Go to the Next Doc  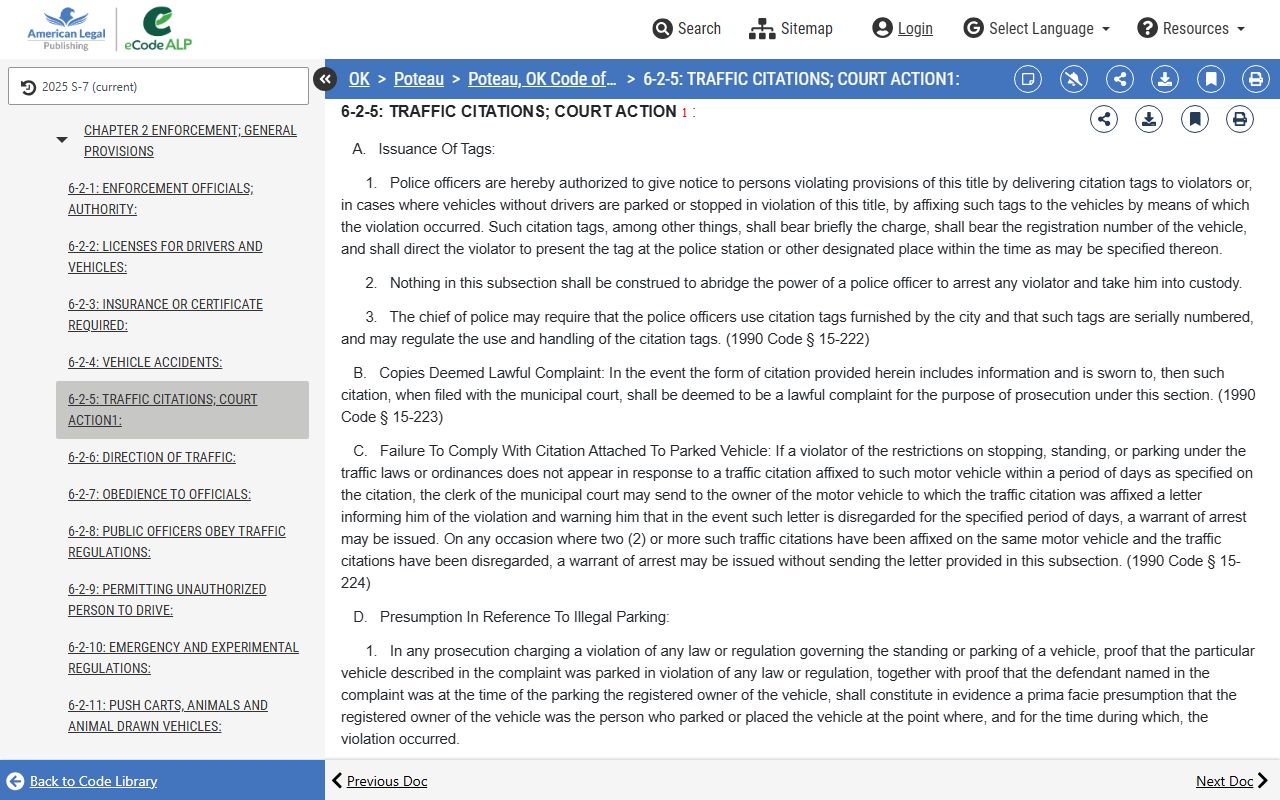[x=1232, y=781]
